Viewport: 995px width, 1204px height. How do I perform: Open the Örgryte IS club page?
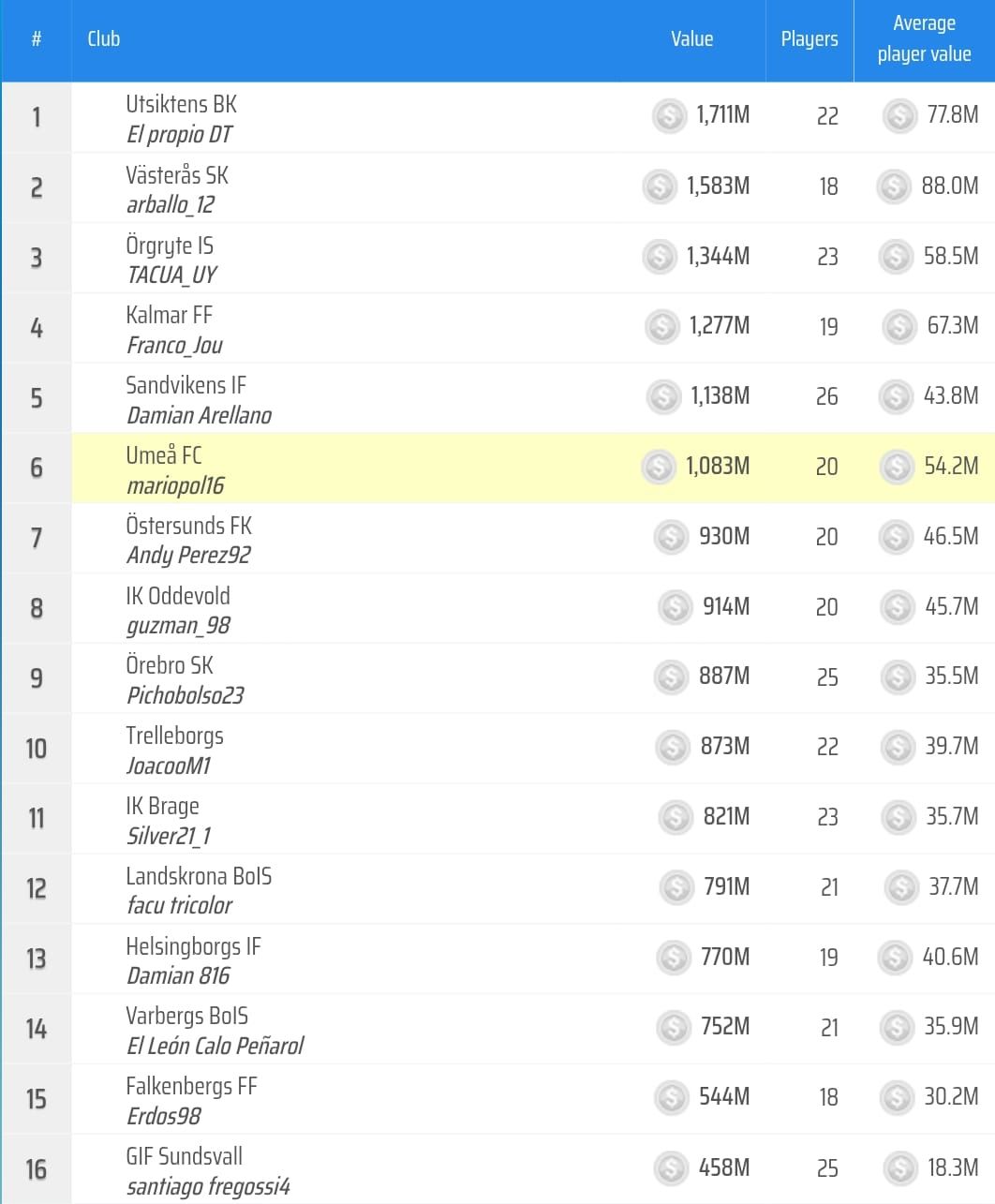170,245
